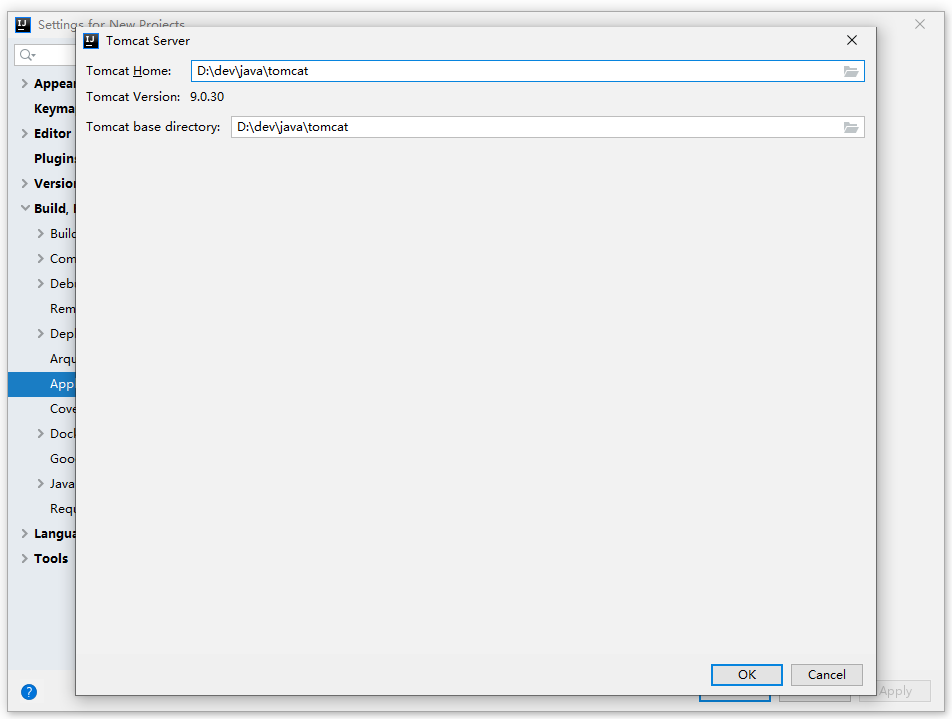Expand the Languages settings node

(x=25, y=534)
